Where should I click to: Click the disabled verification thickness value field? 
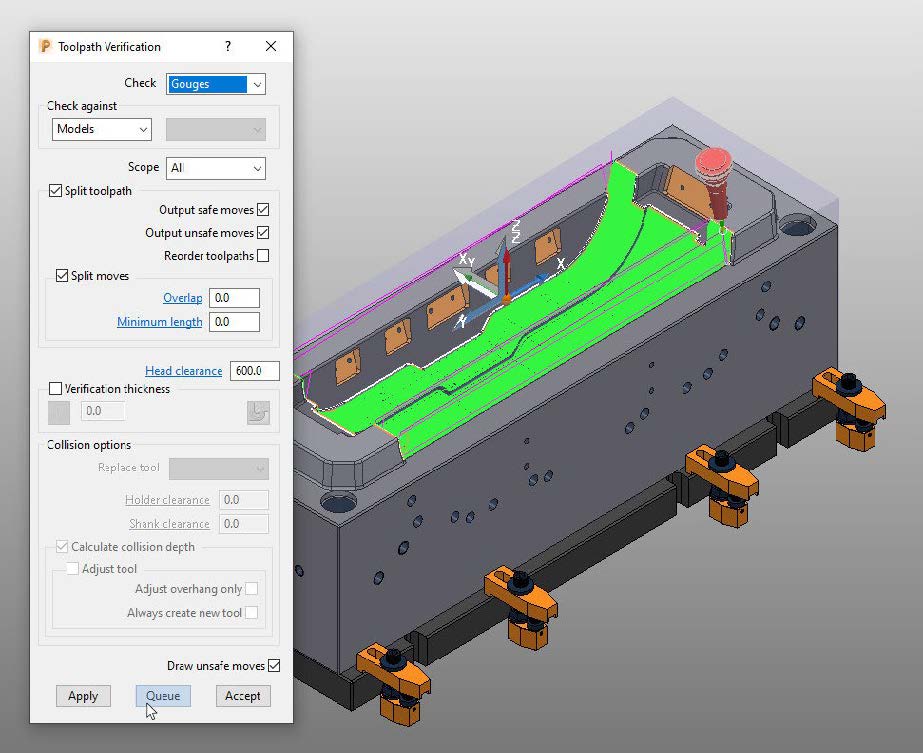pyautogui.click(x=103, y=411)
